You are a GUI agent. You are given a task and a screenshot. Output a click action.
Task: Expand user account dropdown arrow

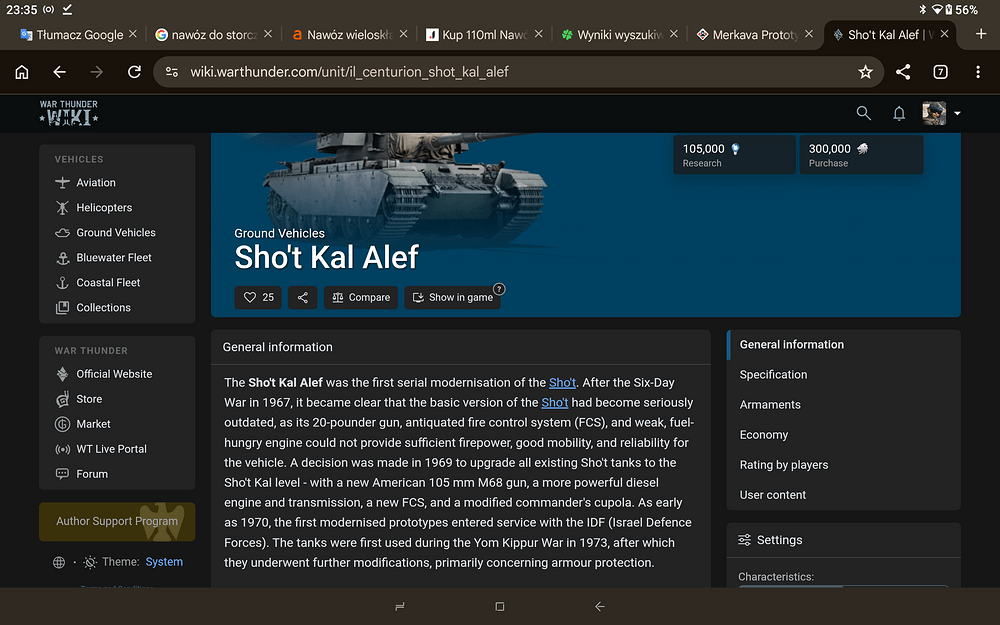coord(957,114)
